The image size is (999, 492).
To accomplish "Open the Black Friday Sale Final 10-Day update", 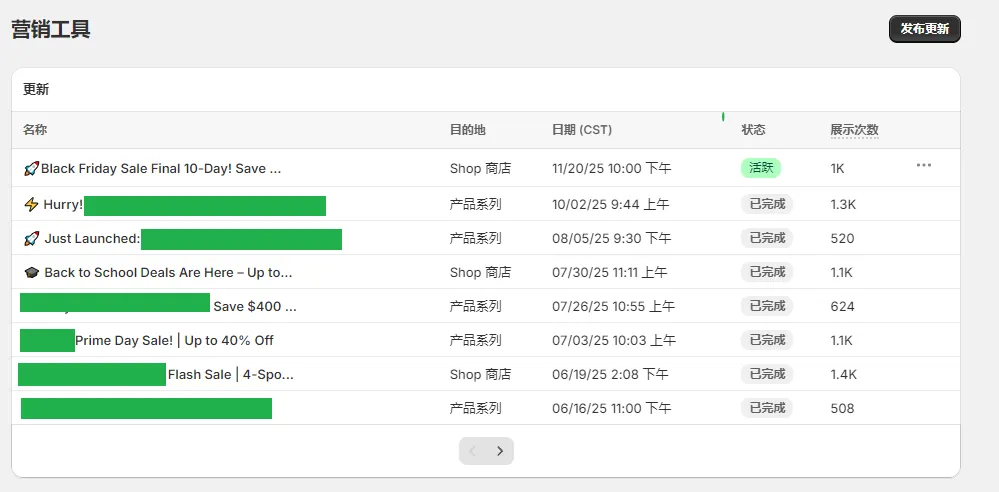I will (160, 169).
